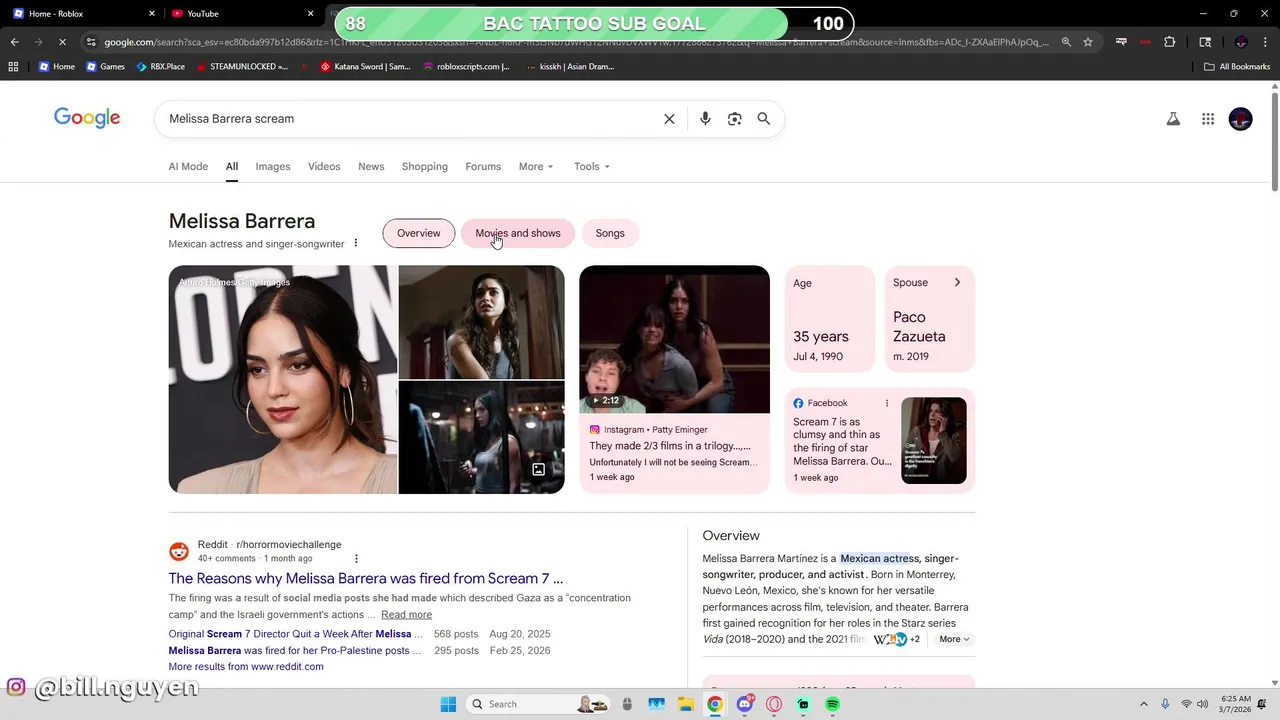The image size is (1280, 720).
Task: Select the Images search tab
Action: 273,167
